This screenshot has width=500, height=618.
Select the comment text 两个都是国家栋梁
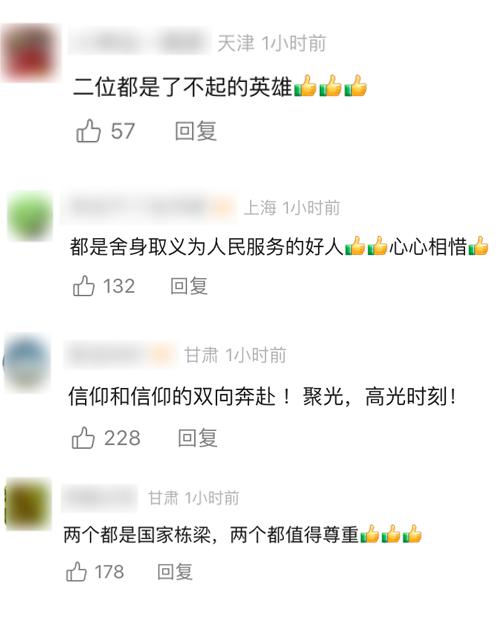click(x=137, y=535)
